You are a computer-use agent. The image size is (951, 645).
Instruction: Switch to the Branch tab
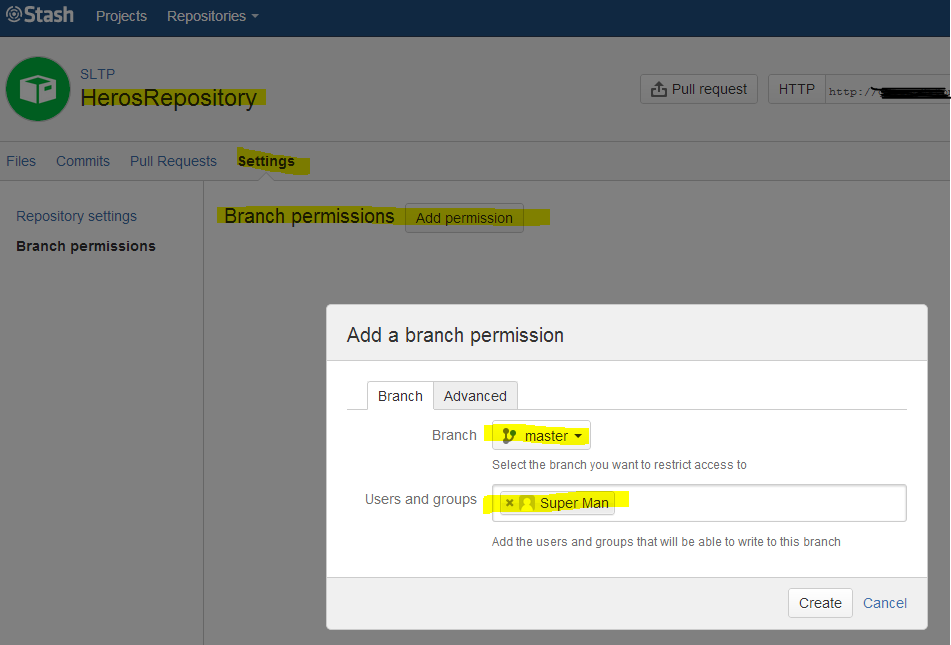pyautogui.click(x=400, y=395)
